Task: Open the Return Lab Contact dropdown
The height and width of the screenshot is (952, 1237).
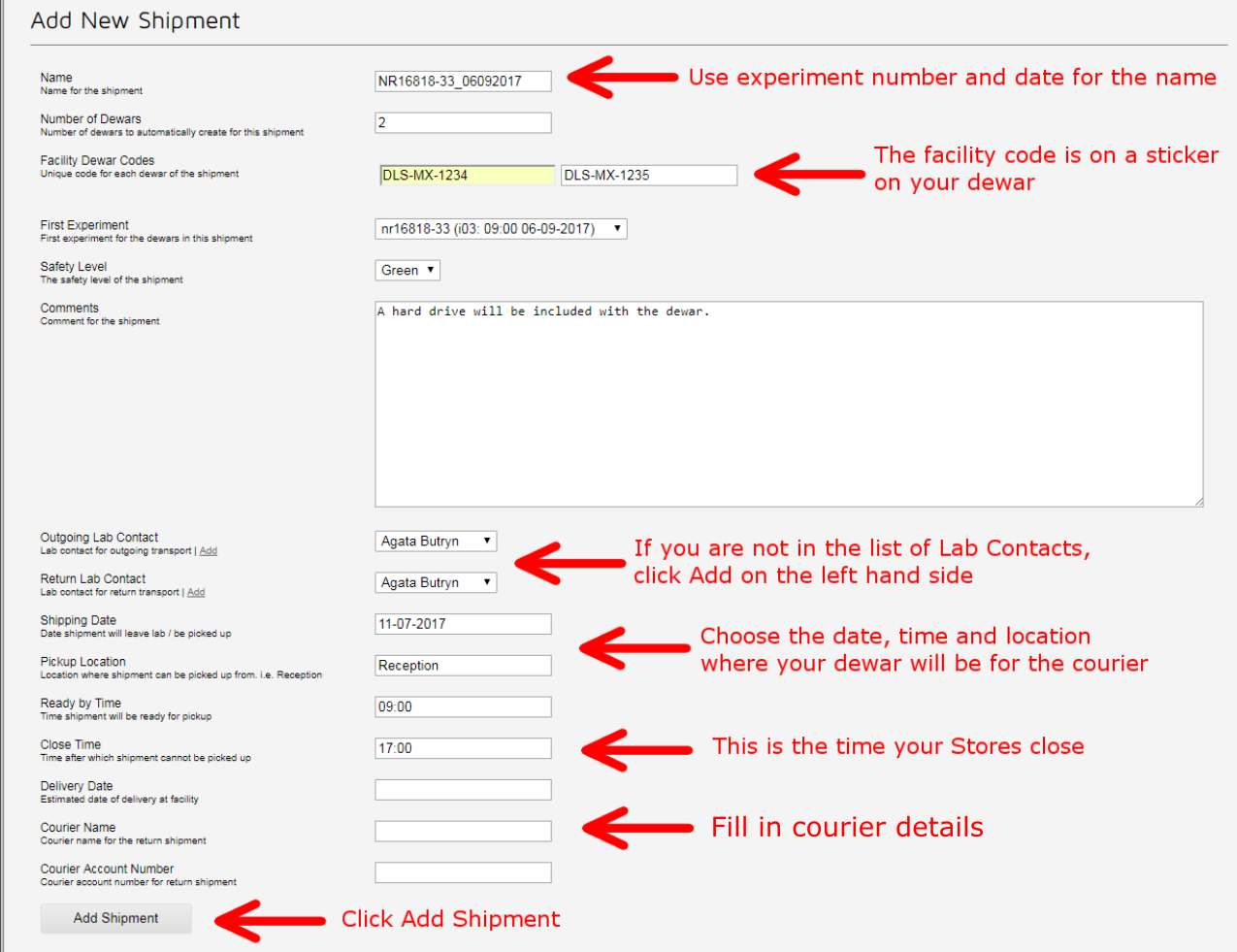Action: click(x=436, y=583)
